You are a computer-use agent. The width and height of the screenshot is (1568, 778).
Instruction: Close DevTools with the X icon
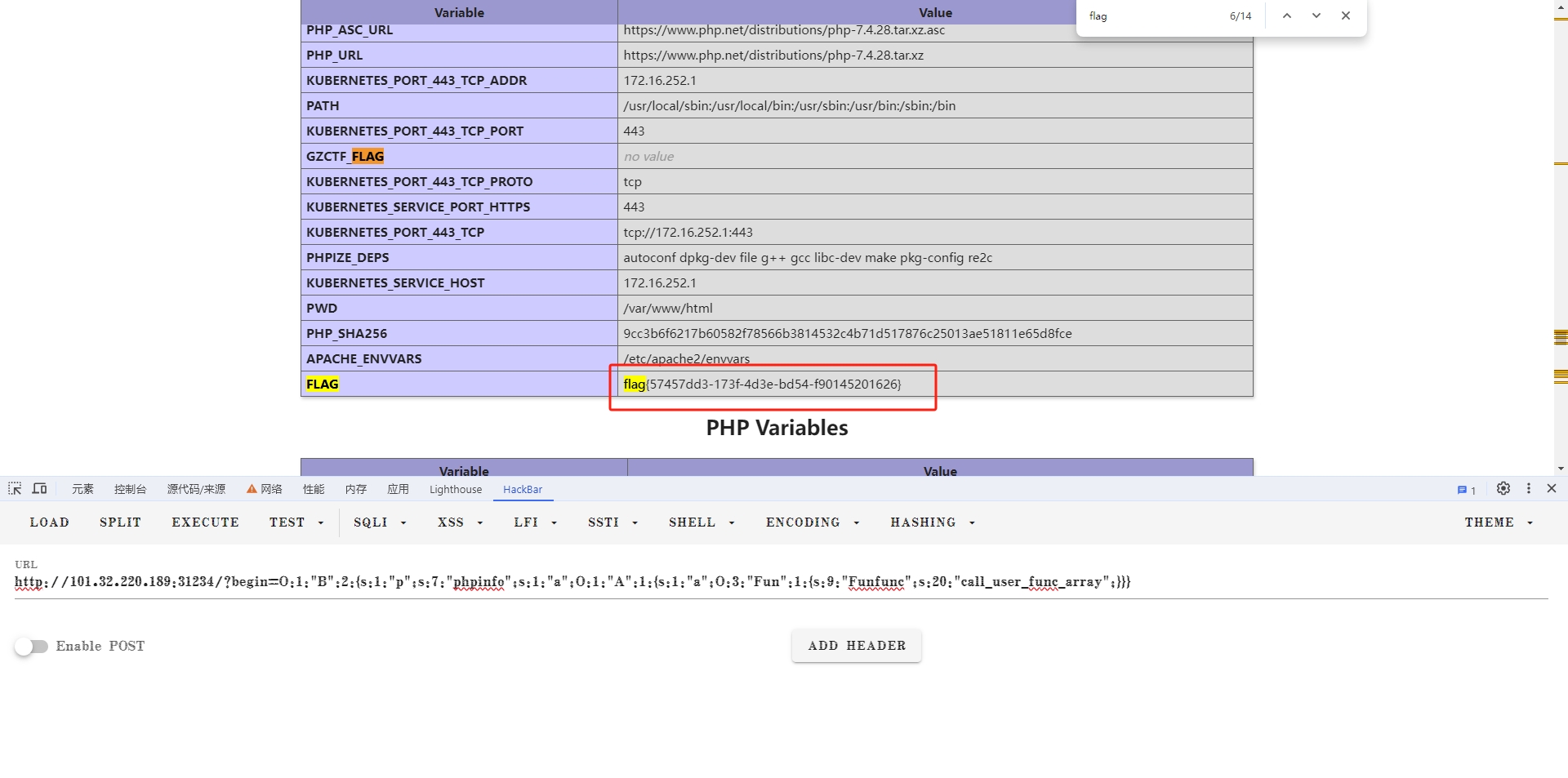pos(1551,488)
